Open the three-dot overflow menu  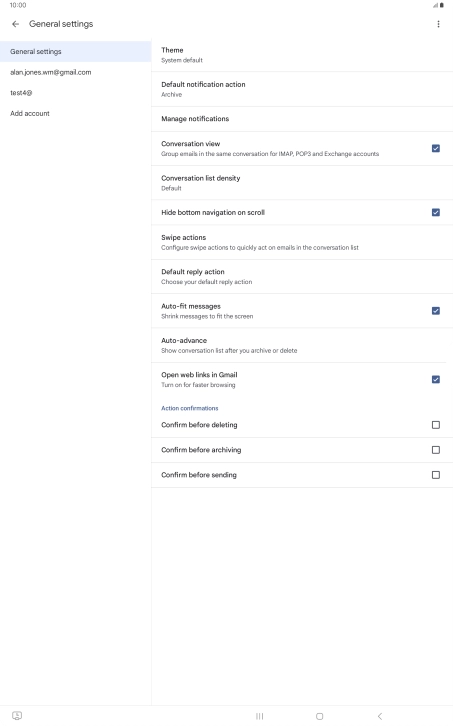(438, 24)
